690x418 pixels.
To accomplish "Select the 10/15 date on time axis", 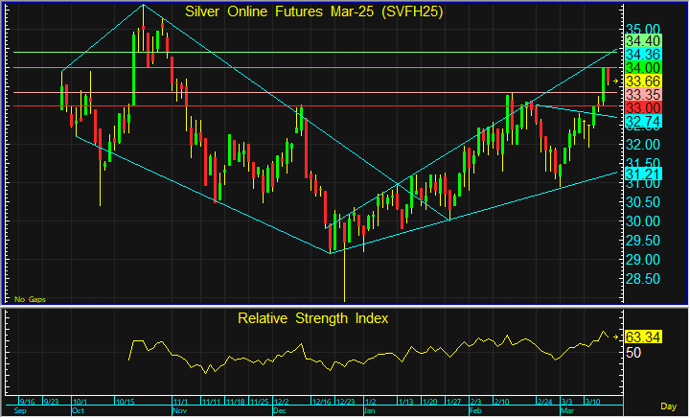I will click(x=127, y=401).
